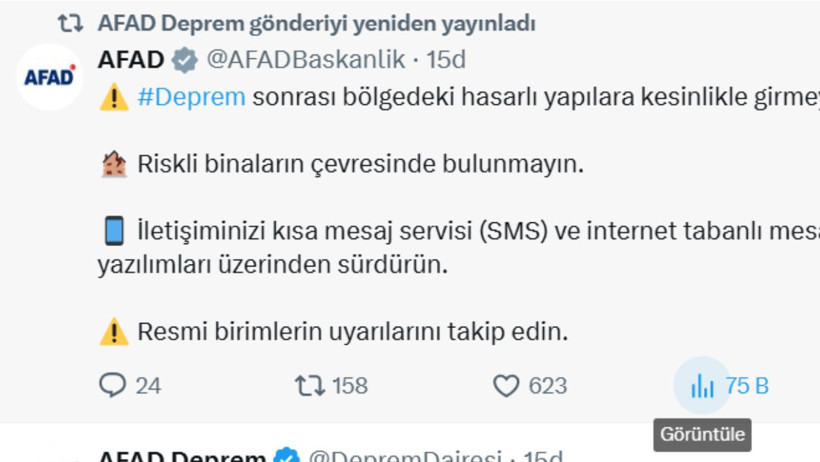Visit the @AFADBaskanlik handle
The width and height of the screenshot is (820, 462).
tap(305, 60)
